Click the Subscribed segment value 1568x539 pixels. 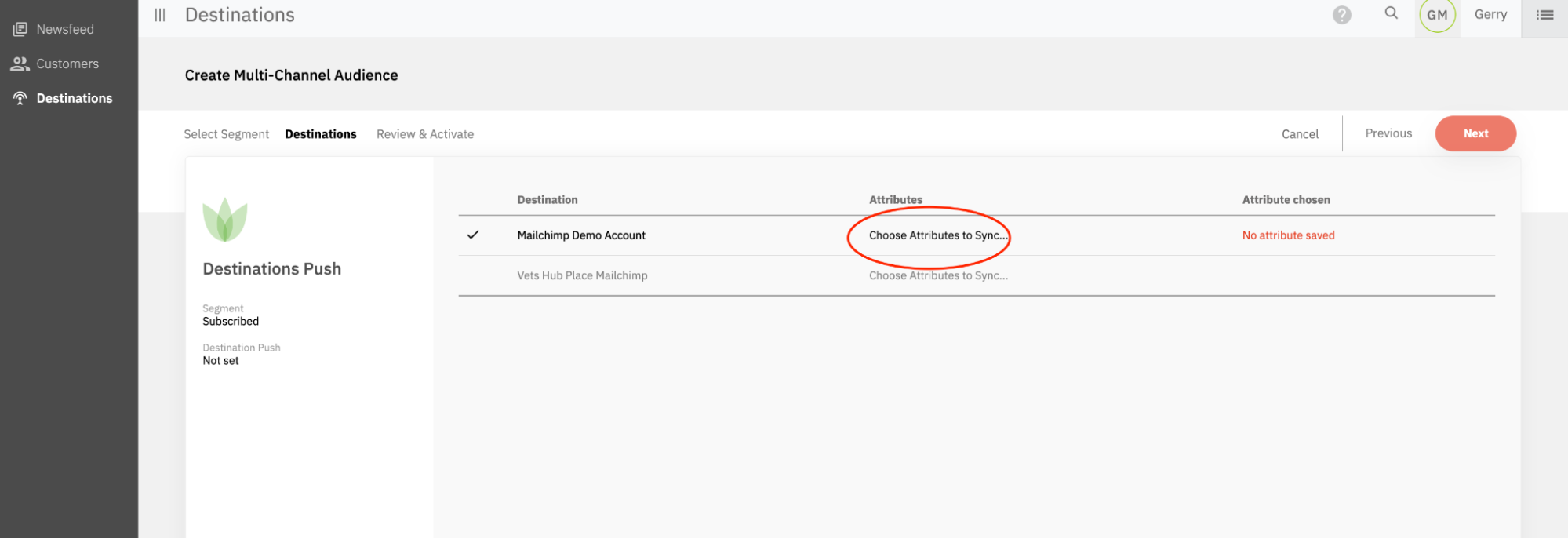click(231, 322)
